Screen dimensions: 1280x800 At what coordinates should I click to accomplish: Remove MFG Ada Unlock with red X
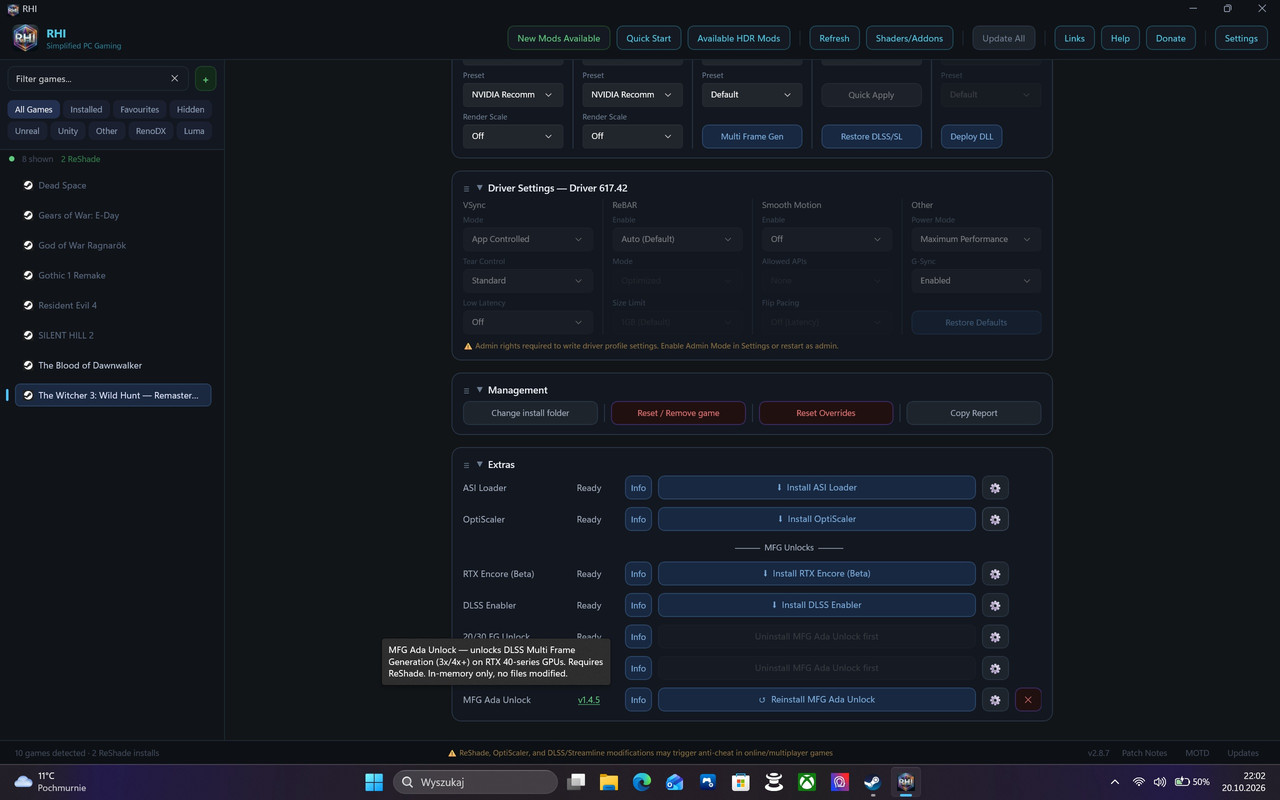pos(1027,700)
